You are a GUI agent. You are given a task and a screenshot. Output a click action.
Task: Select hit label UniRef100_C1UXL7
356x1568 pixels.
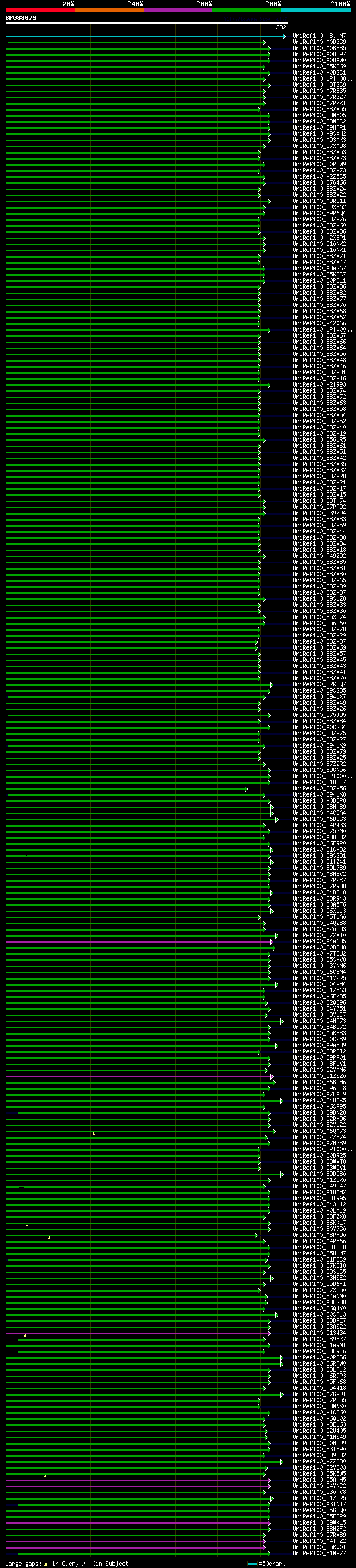pos(319,782)
